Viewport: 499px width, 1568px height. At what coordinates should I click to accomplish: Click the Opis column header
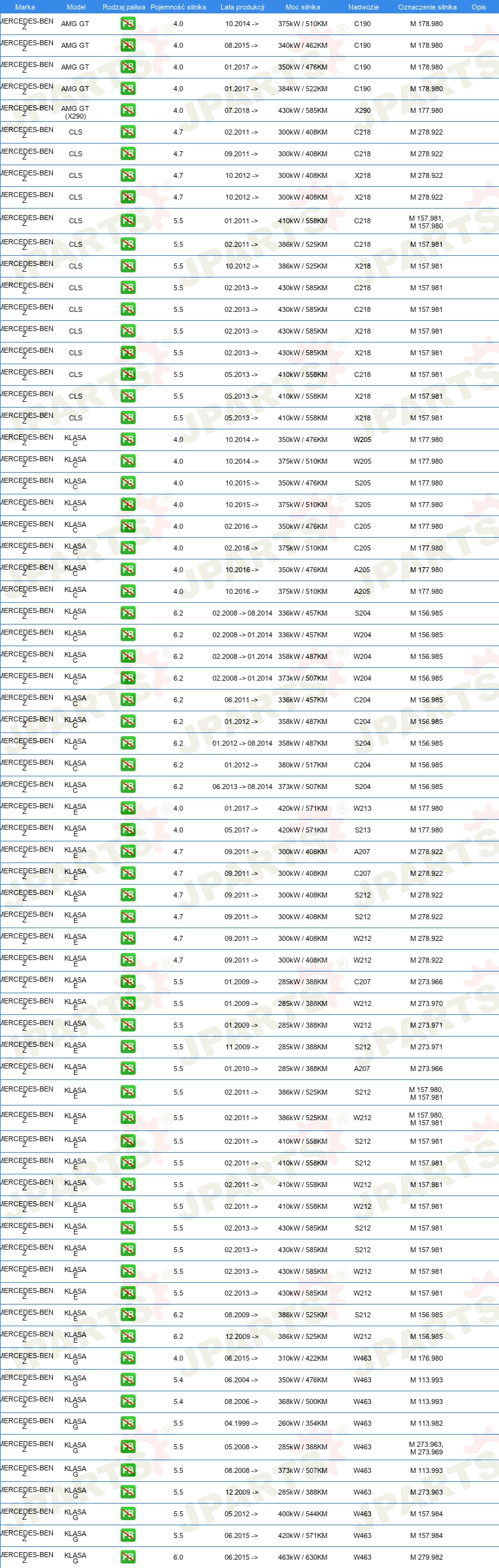coord(479,7)
